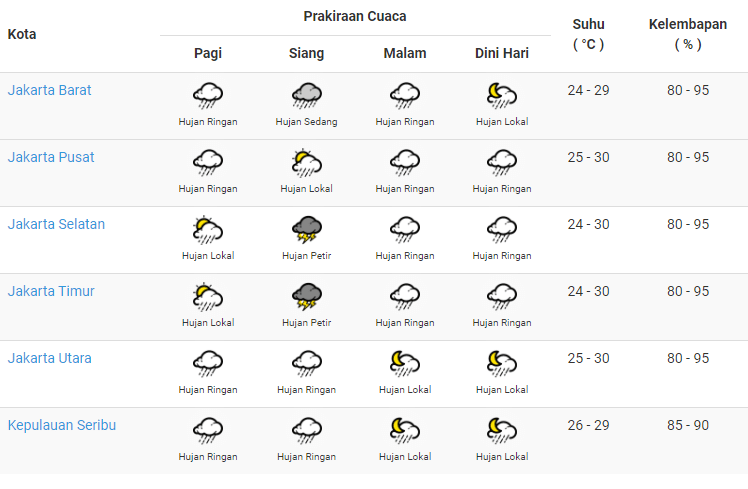Click the Pagi column header
Viewport: 748px width, 489px height.
[x=208, y=54]
